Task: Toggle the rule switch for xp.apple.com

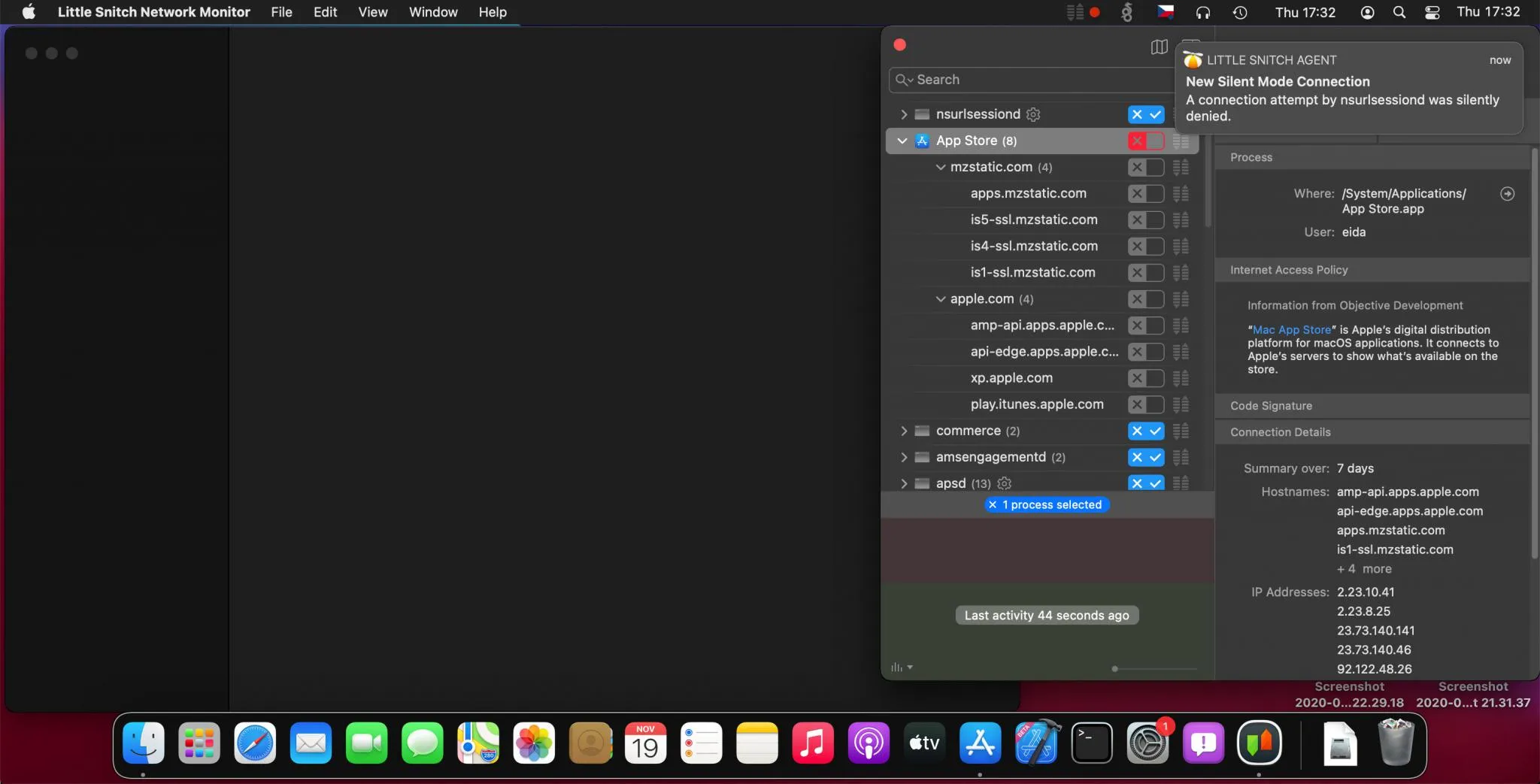Action: point(1146,378)
